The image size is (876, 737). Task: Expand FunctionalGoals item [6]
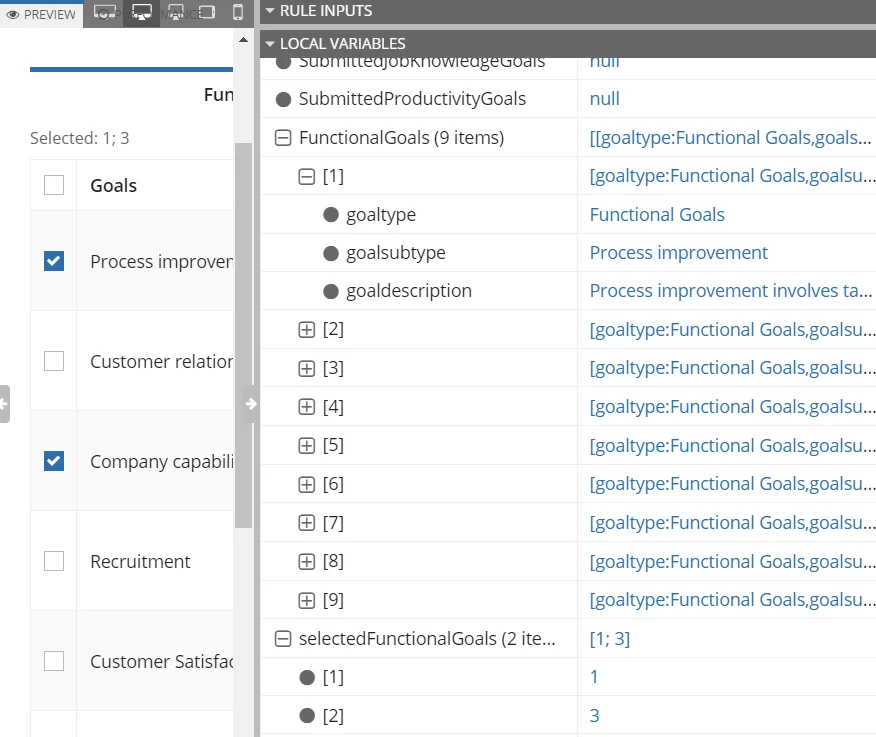tap(307, 484)
